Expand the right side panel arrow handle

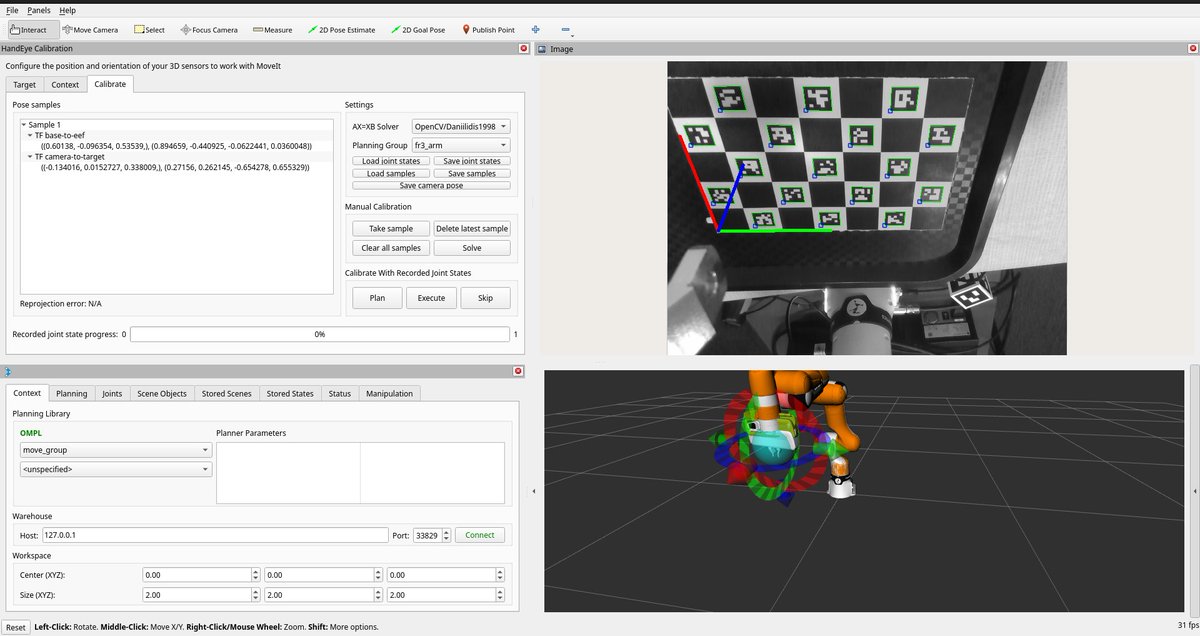[1196, 491]
